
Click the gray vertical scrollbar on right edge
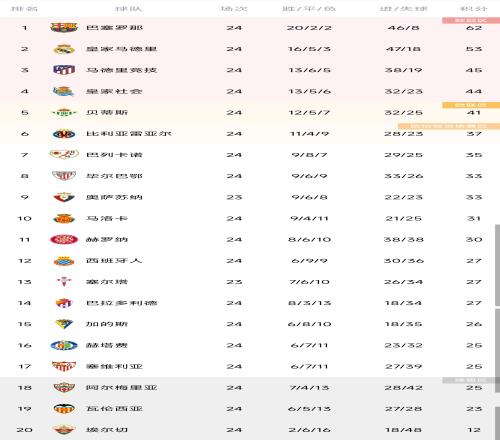tap(497, 265)
